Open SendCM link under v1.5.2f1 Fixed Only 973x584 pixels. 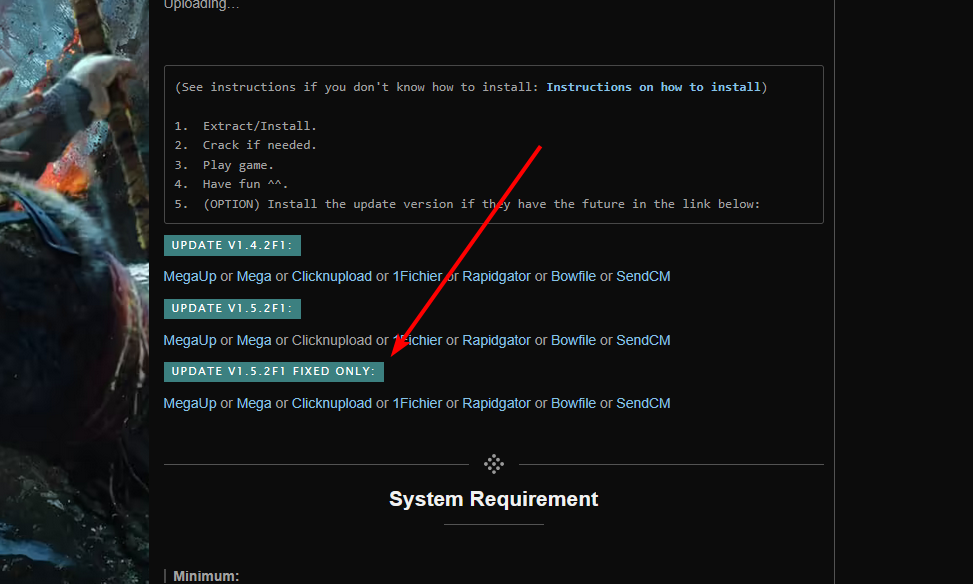(x=643, y=403)
